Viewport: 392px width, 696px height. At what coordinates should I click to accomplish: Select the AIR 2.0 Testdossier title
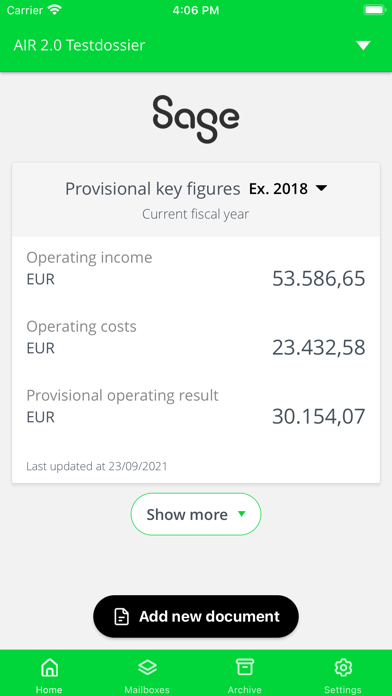79,45
